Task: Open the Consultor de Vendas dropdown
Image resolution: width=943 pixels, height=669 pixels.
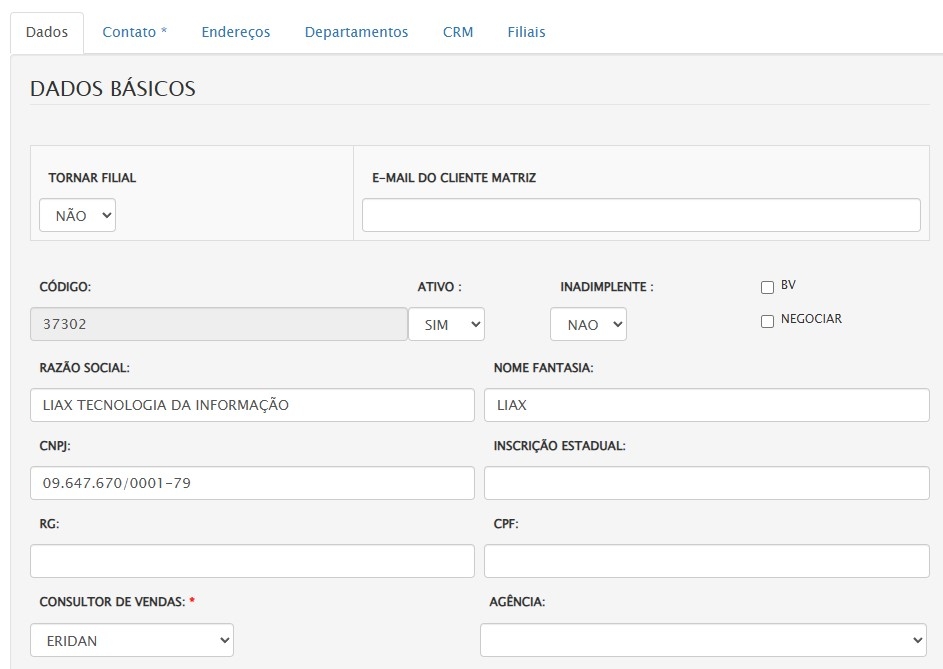Action: [132, 640]
